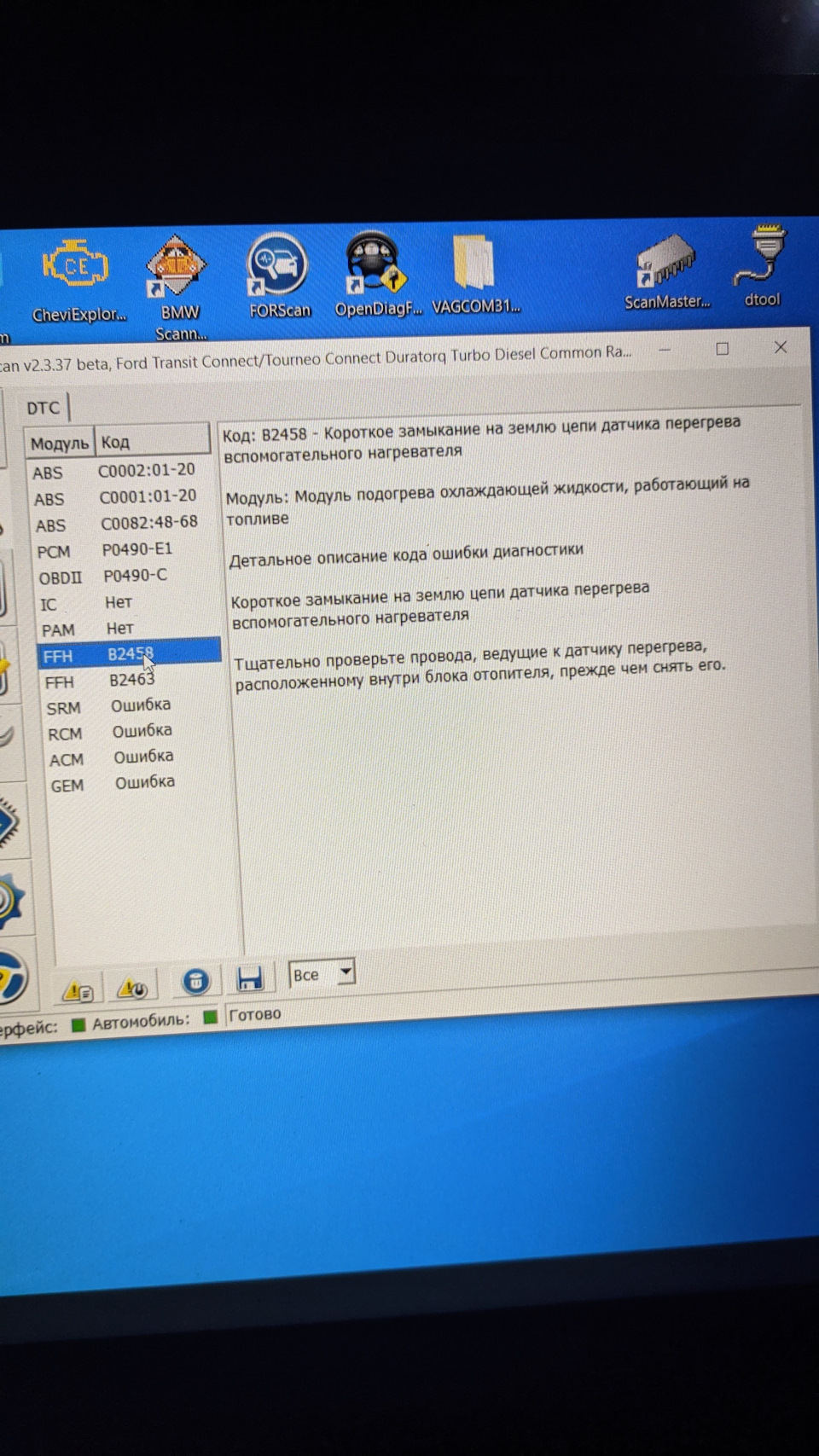Select the ACM error row
The image size is (819, 1456).
(x=138, y=757)
